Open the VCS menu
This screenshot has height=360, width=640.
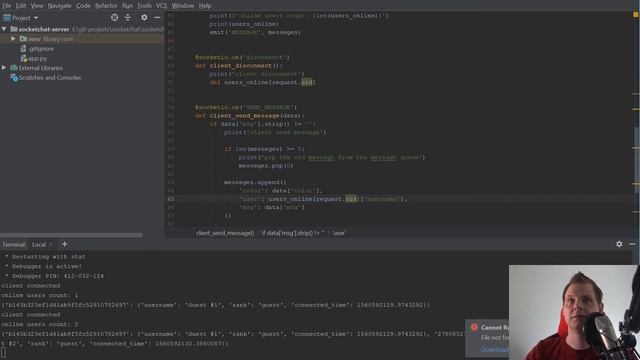click(161, 6)
